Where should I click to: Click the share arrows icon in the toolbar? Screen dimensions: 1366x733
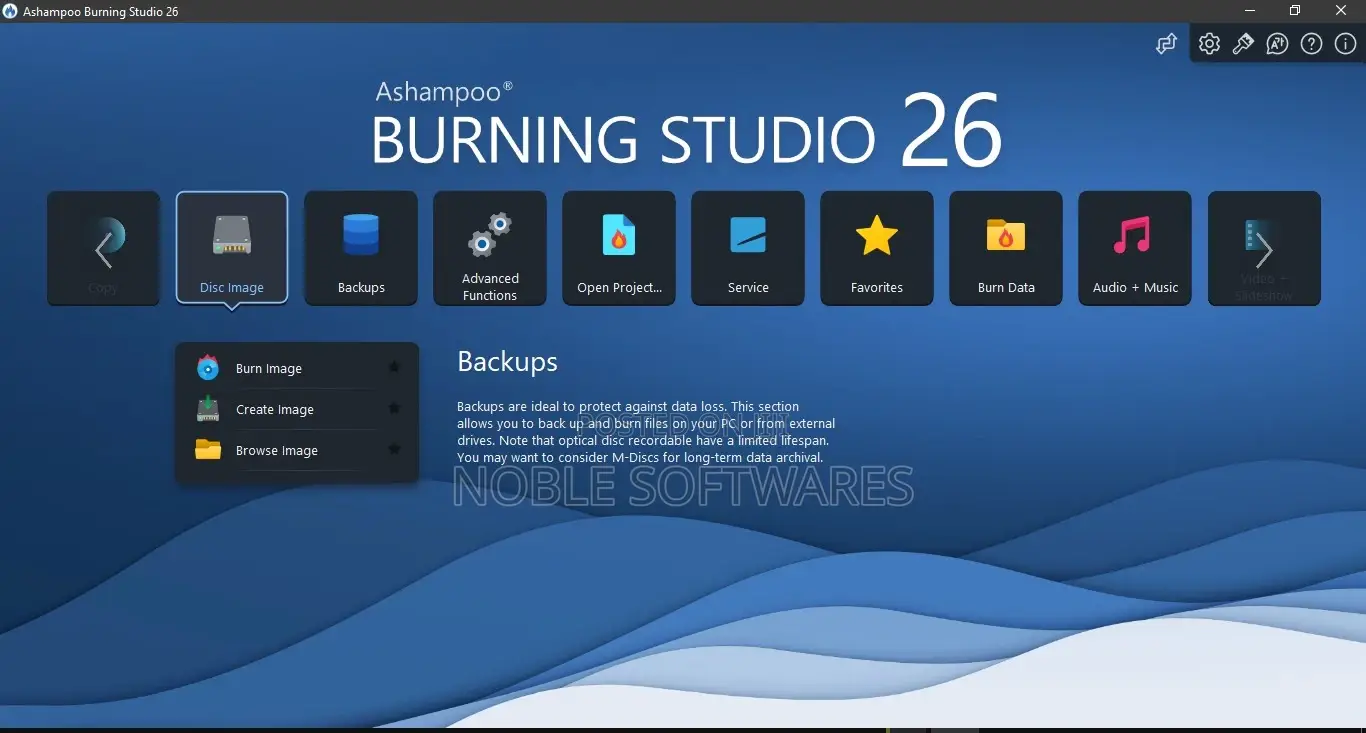click(1166, 44)
